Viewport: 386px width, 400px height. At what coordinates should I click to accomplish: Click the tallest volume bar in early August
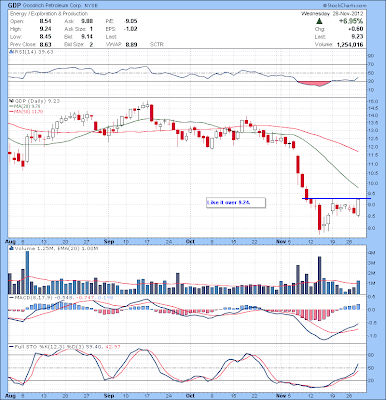pos(27,272)
